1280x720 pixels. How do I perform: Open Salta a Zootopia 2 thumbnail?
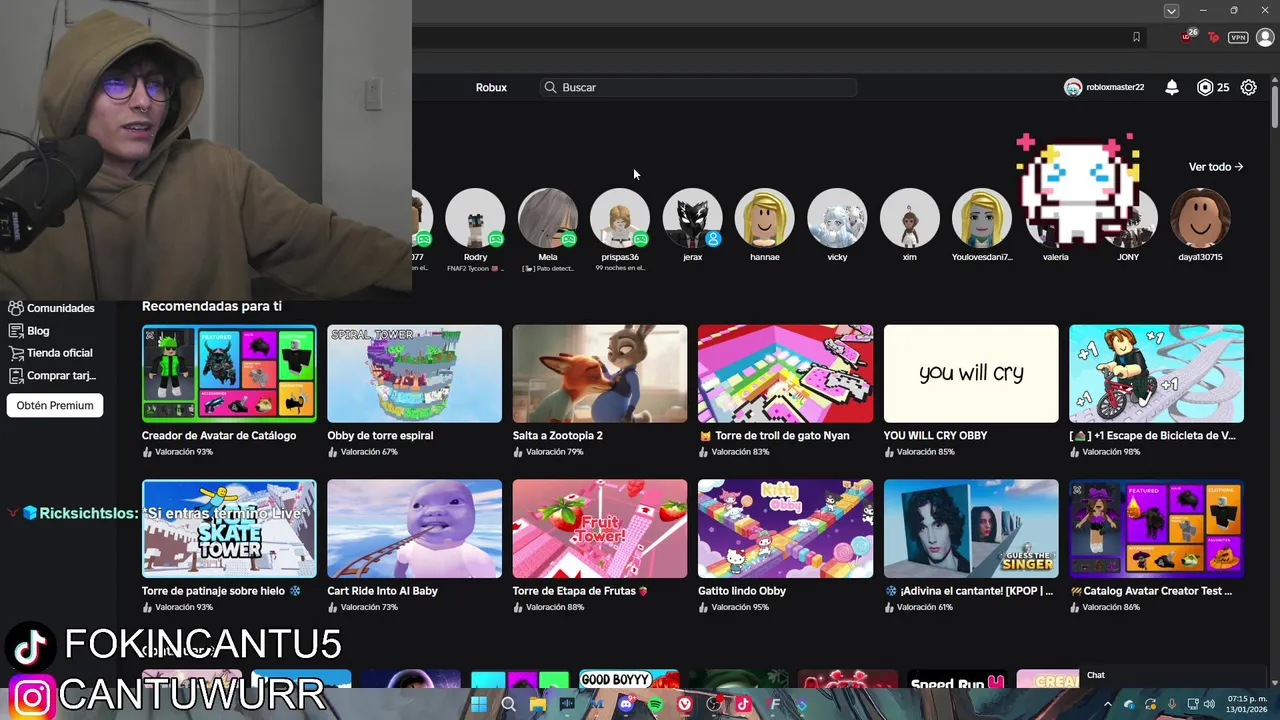(600, 373)
